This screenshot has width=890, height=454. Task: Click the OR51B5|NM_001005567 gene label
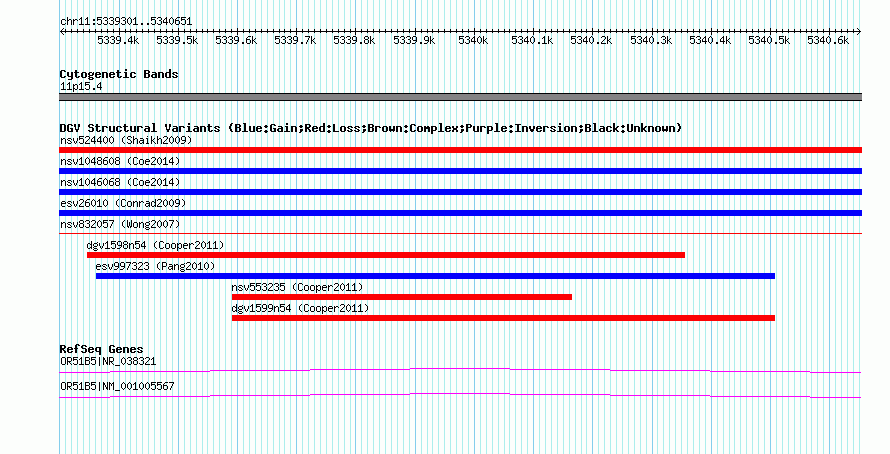[117, 386]
